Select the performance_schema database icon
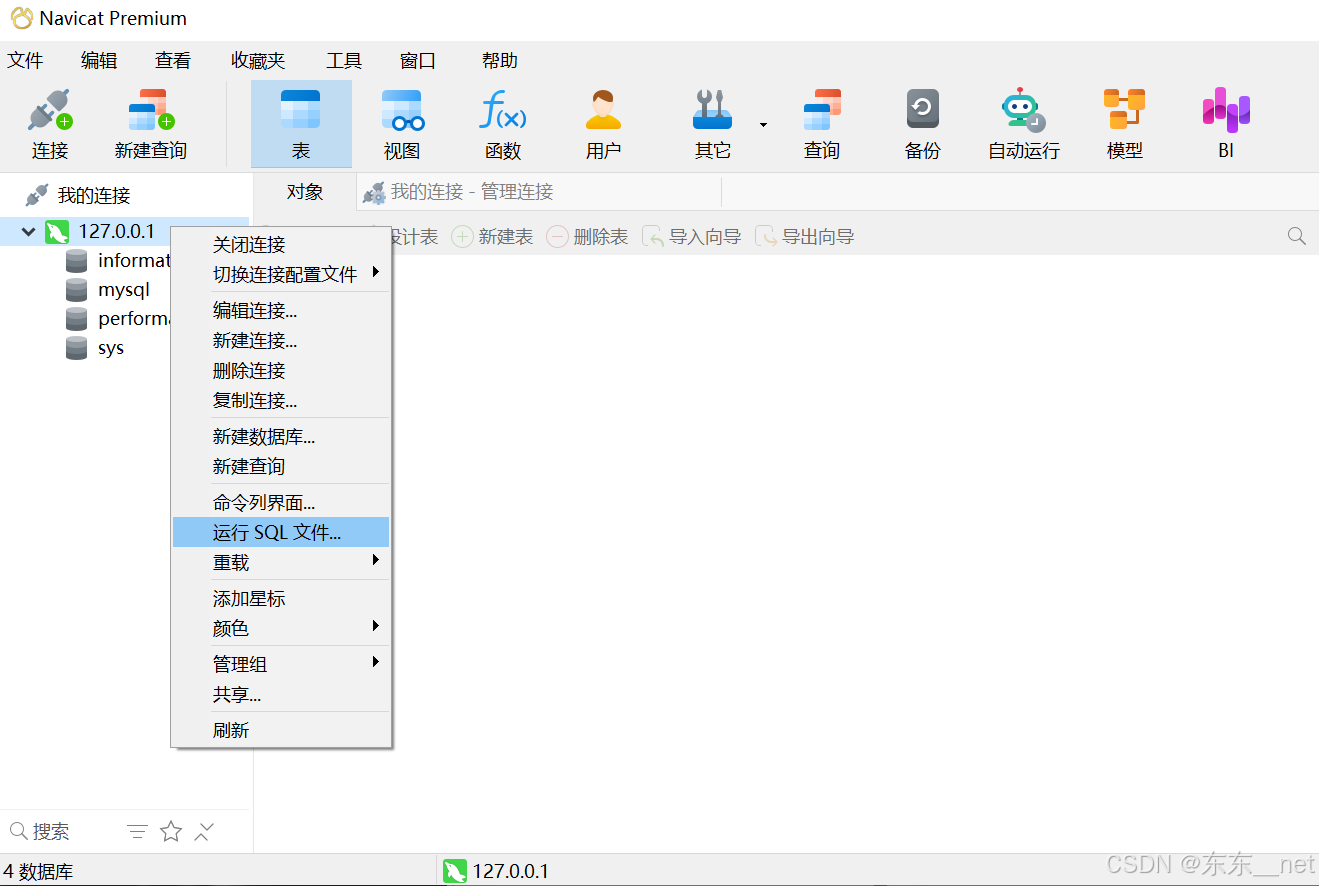This screenshot has width=1319, height=886. (x=76, y=319)
